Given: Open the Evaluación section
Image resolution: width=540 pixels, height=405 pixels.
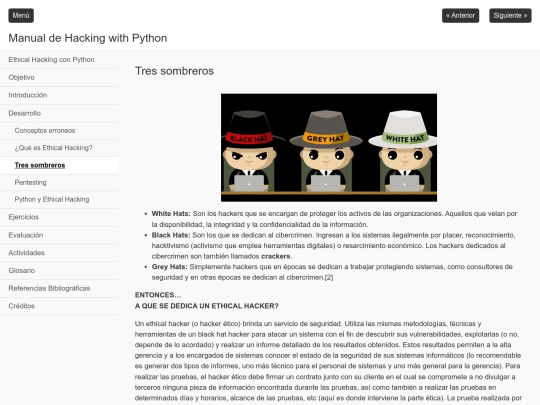Looking at the screenshot, I should (59, 235).
